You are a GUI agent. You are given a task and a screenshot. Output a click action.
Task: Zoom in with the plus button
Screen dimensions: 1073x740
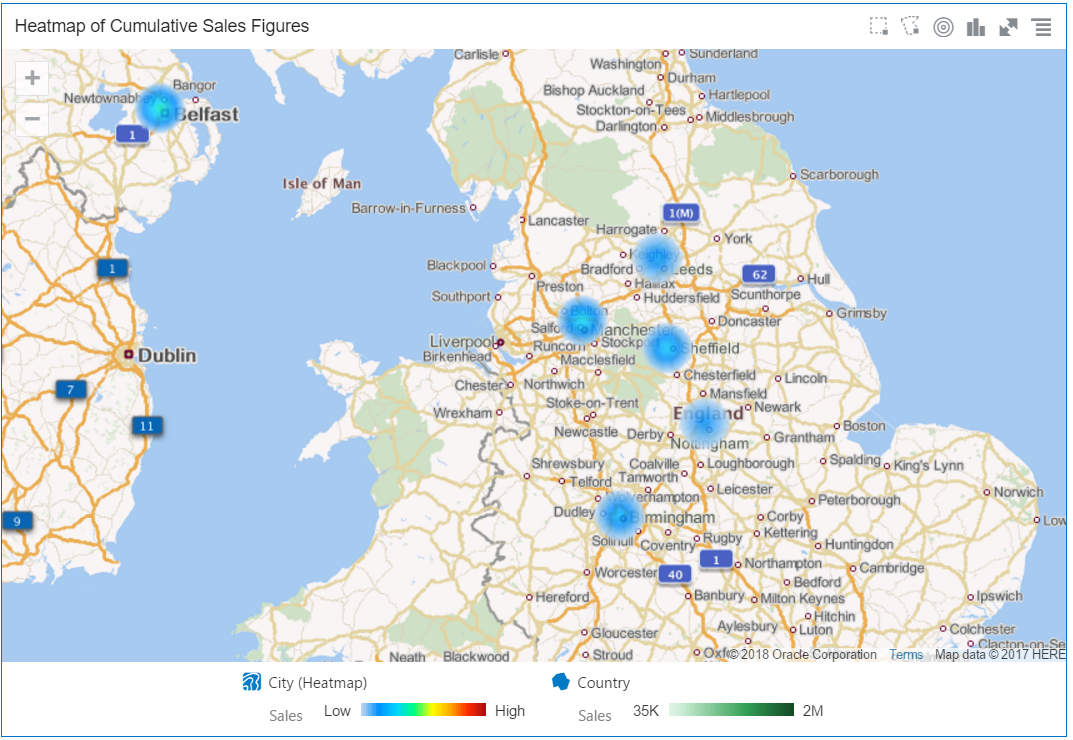click(x=32, y=78)
